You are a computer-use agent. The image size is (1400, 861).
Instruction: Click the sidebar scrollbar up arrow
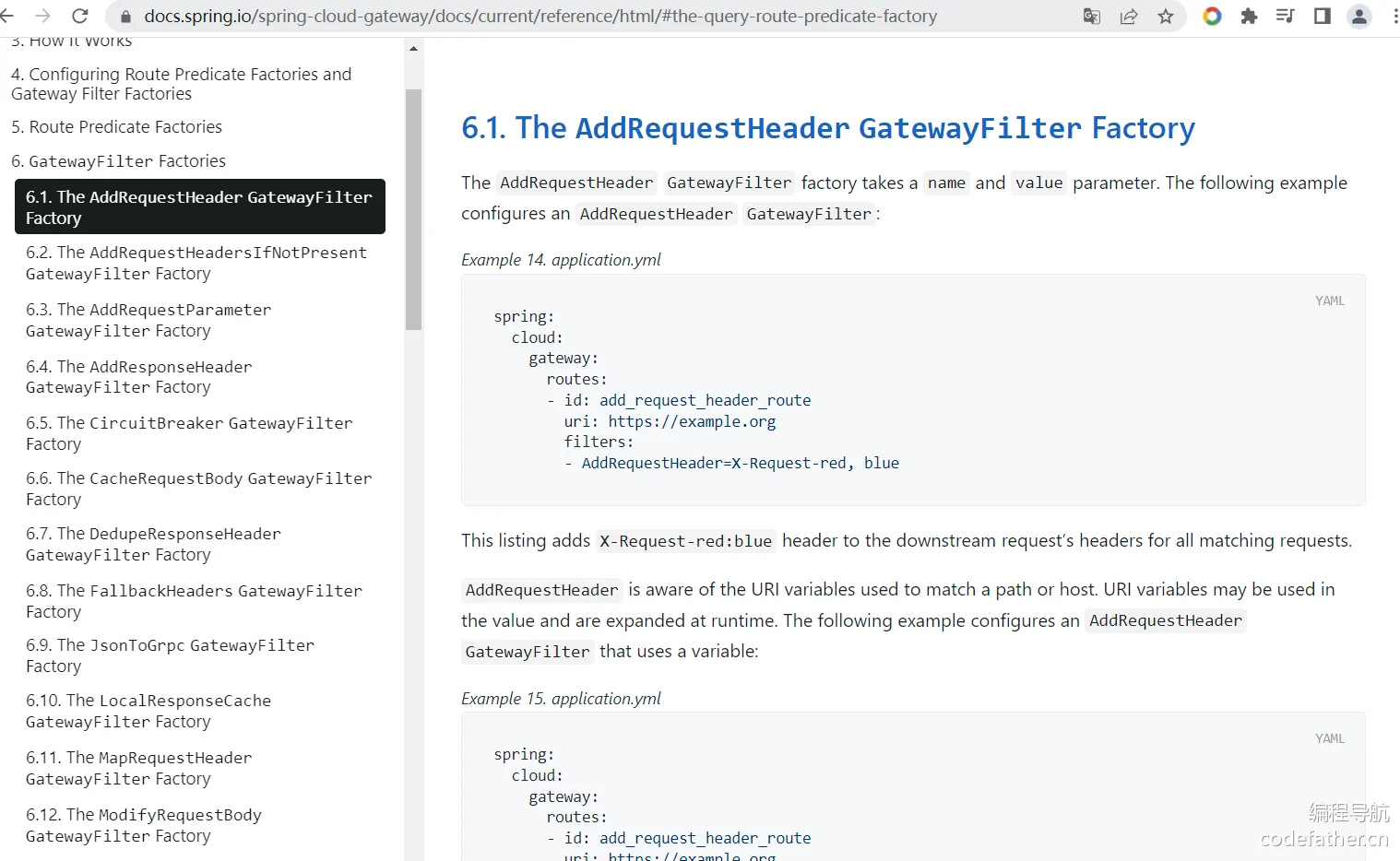coord(413,48)
